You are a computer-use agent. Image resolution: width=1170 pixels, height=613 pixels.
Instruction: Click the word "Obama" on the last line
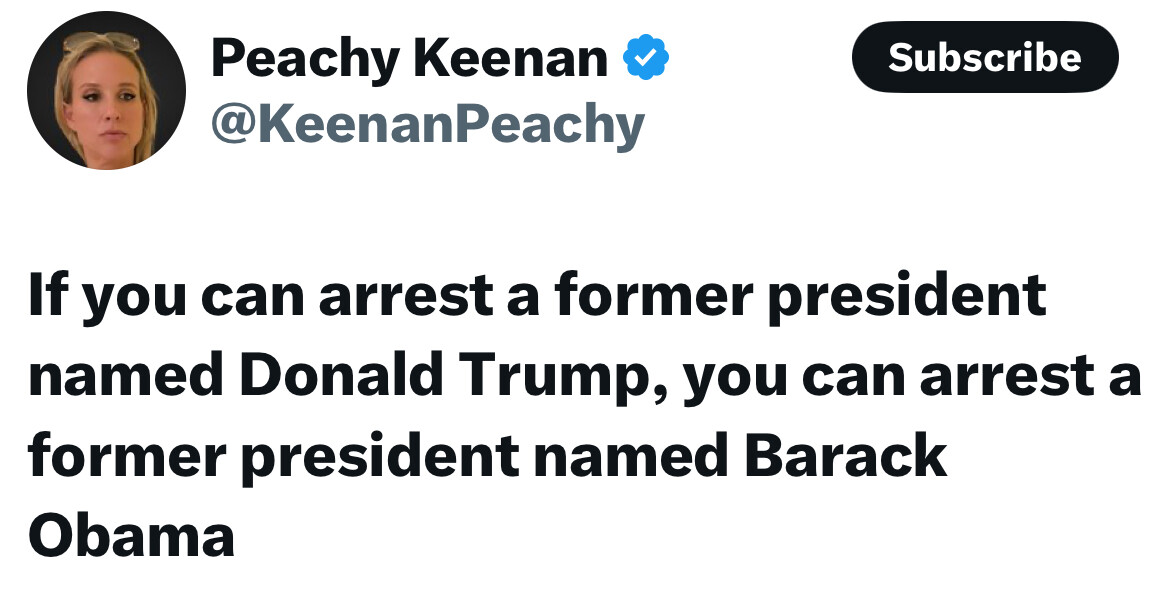coord(131,534)
